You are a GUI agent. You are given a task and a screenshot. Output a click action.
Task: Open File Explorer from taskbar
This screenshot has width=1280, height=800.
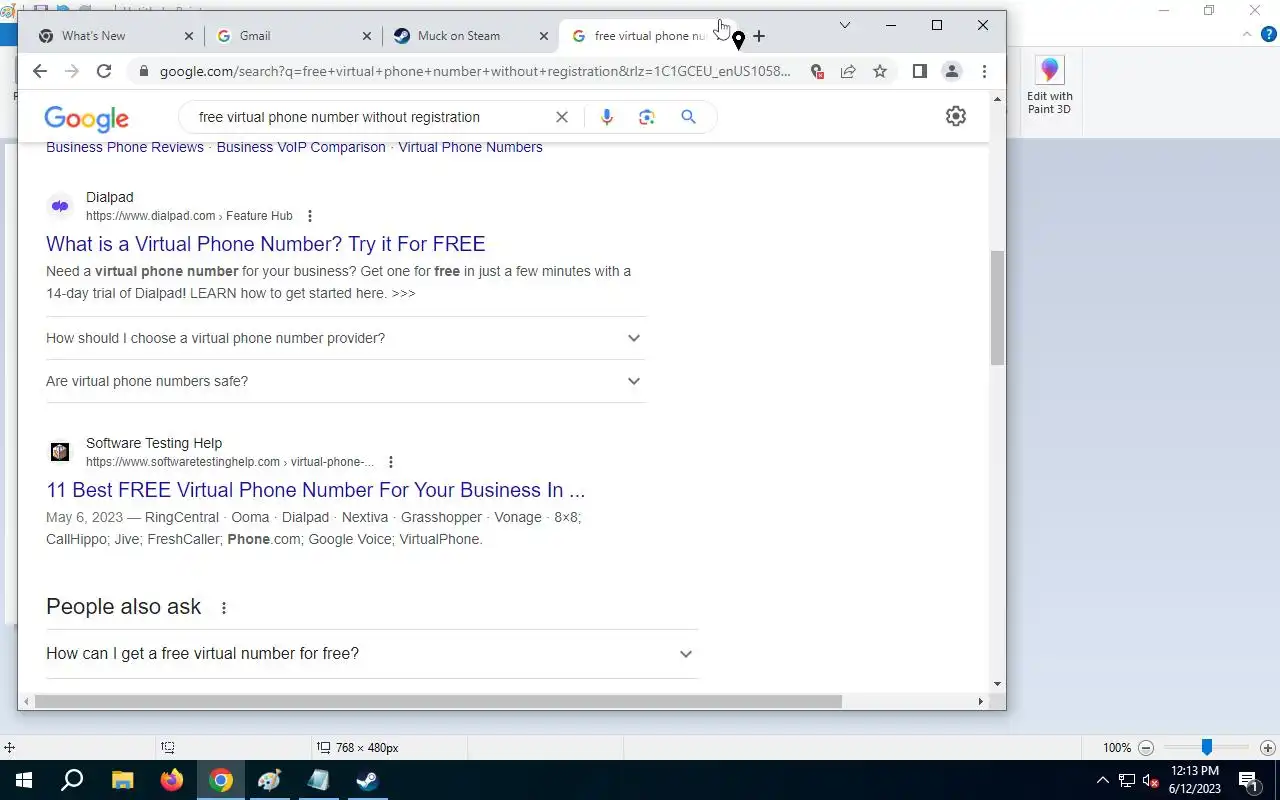(122, 780)
